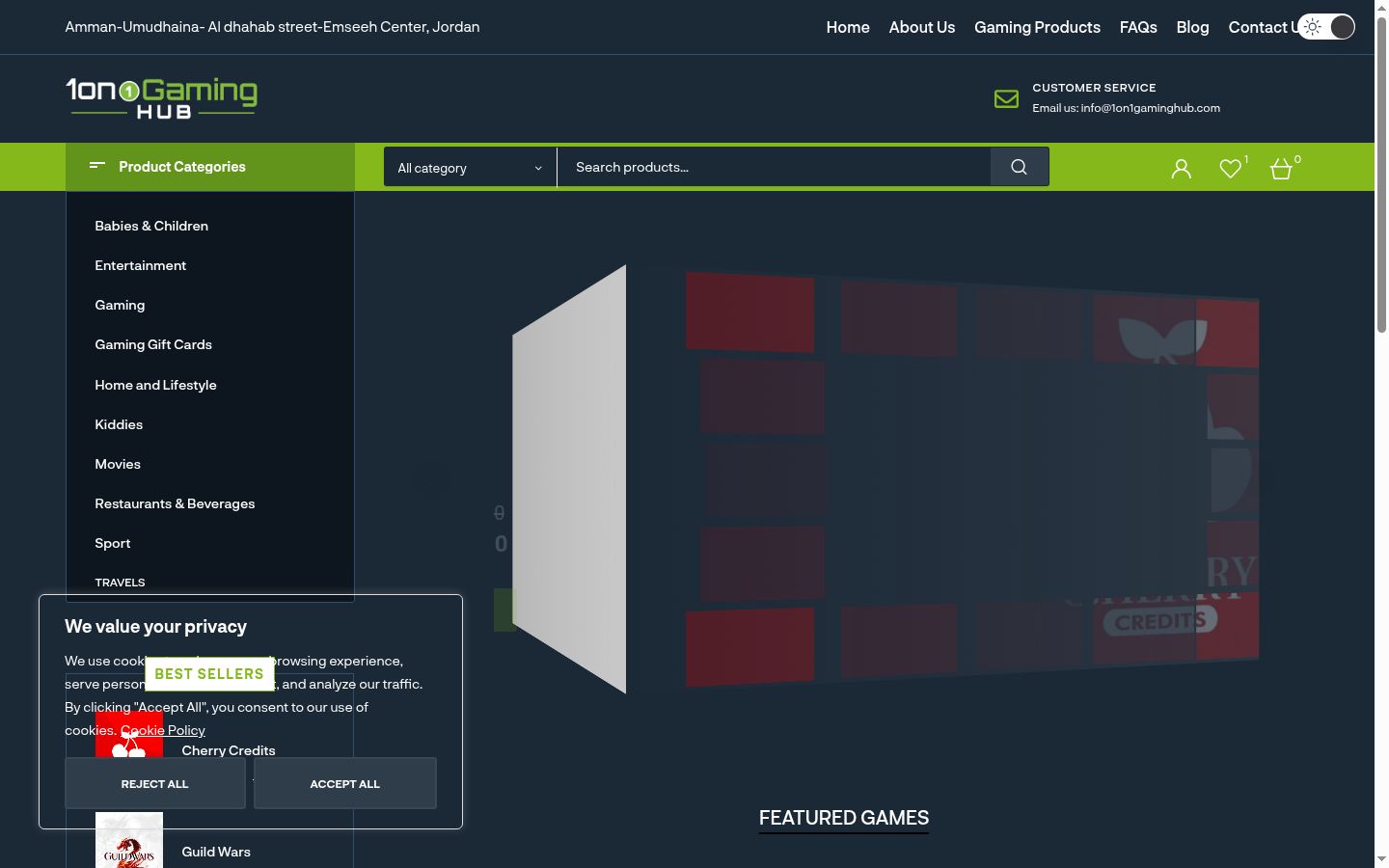The width and height of the screenshot is (1389, 868).
Task: Open the shopping basket icon
Action: point(1281,169)
